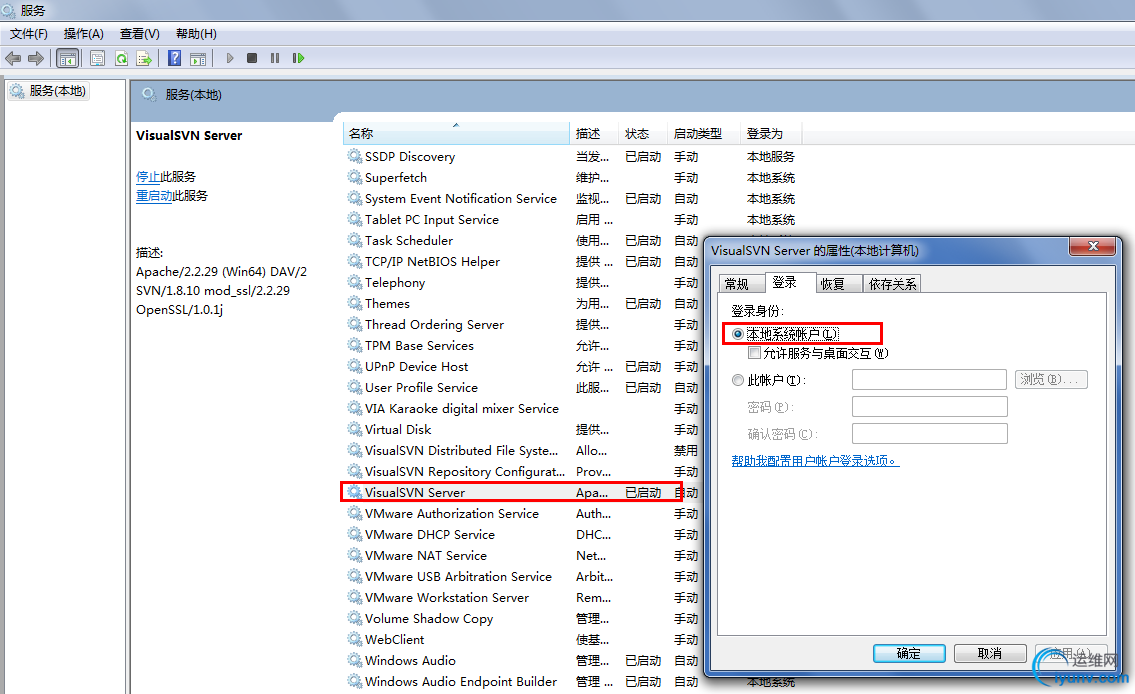Image resolution: width=1135 pixels, height=694 pixels.
Task: Click the 密码 (Password) input field
Action: click(x=929, y=407)
